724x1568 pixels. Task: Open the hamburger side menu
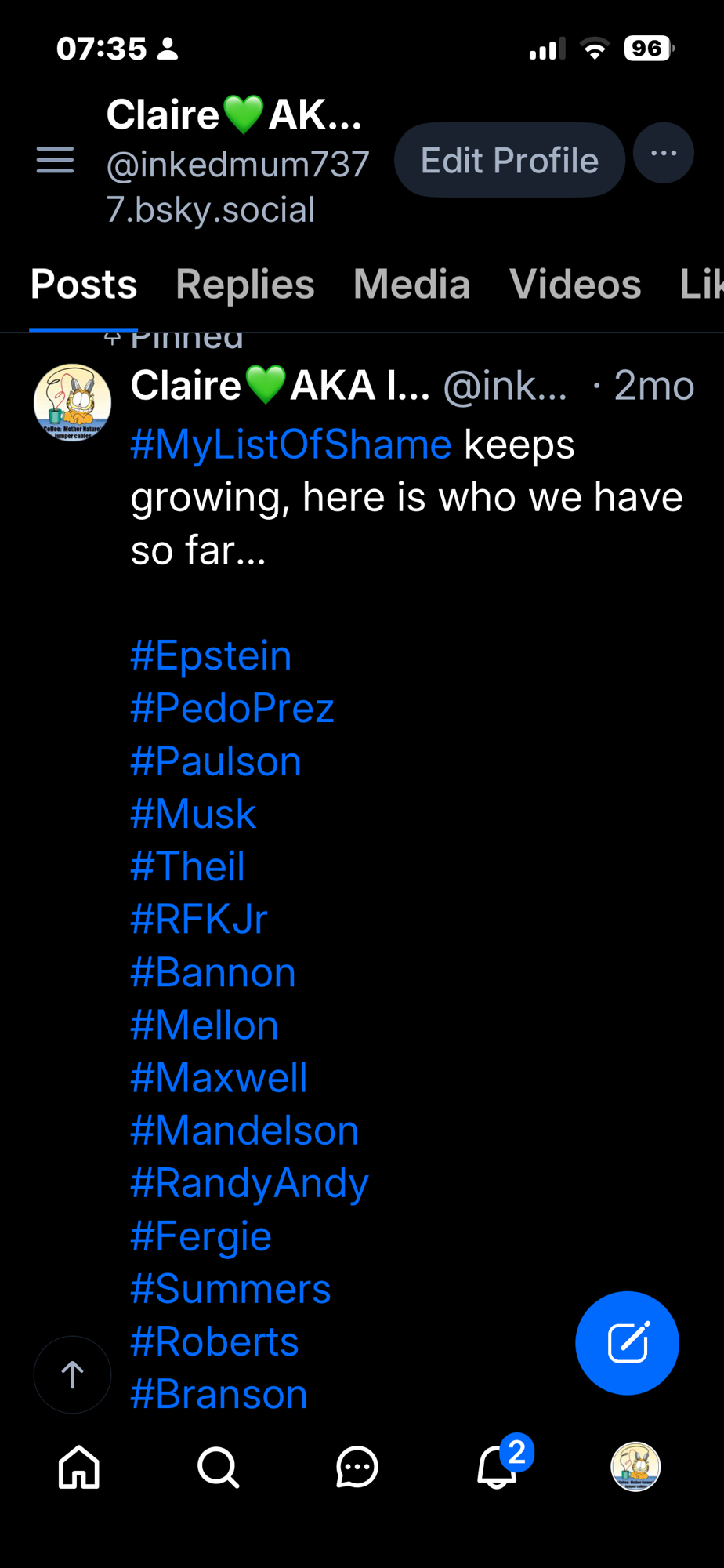(55, 160)
